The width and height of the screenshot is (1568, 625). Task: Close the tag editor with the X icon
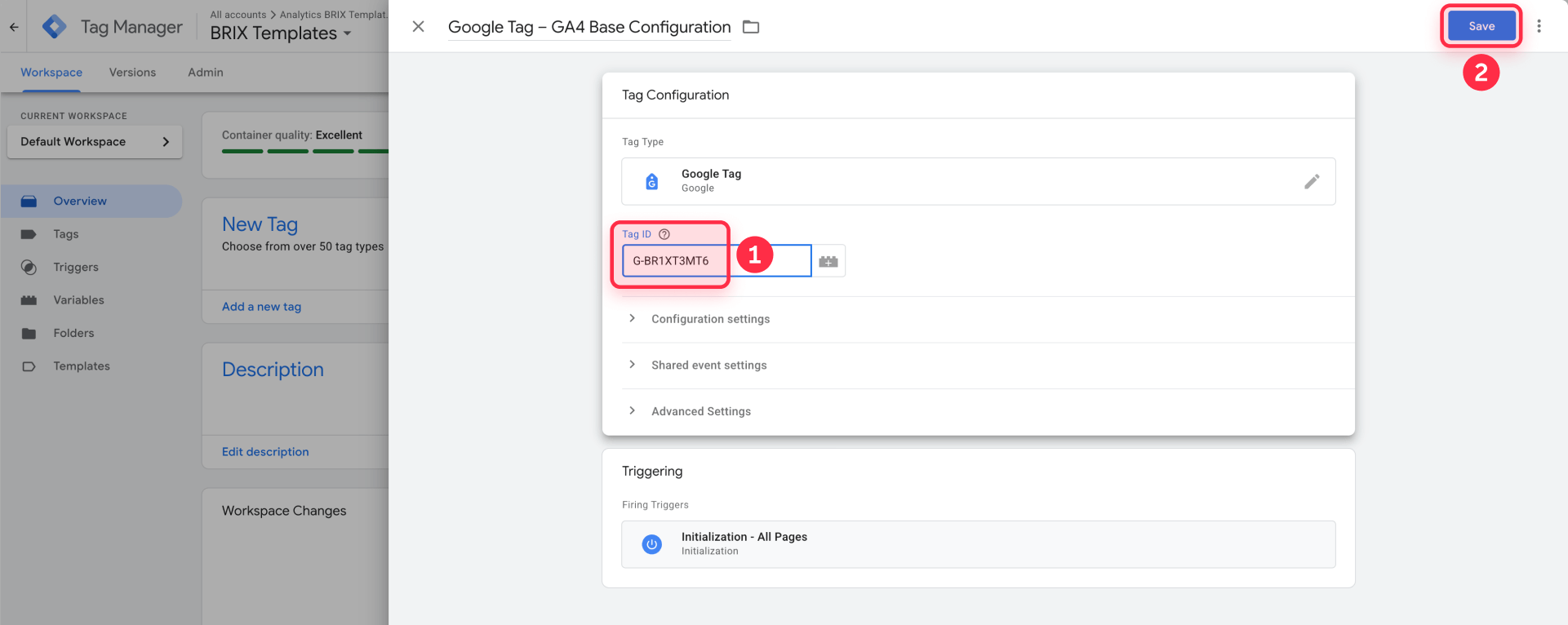tap(418, 27)
